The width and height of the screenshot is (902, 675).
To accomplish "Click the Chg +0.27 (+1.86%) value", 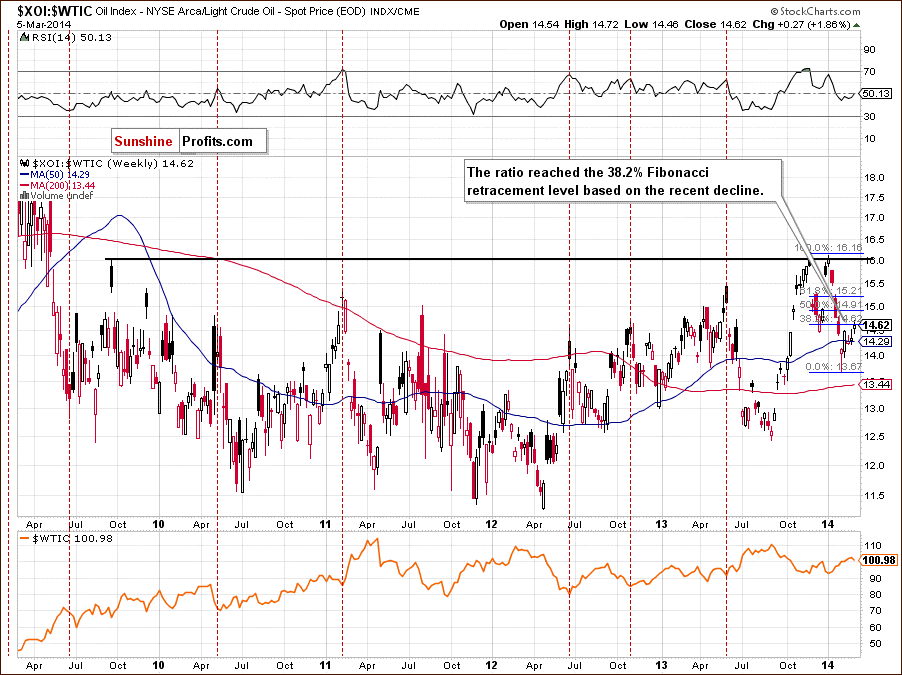I will (801, 24).
